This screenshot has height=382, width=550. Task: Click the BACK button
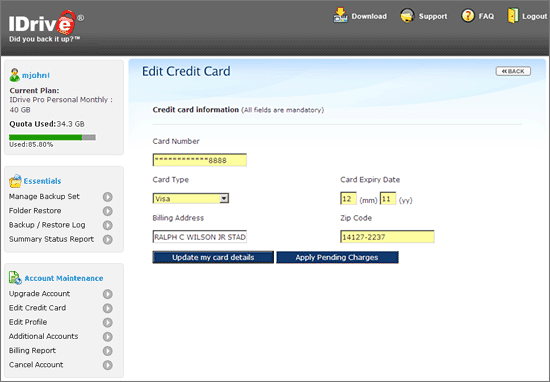513,71
